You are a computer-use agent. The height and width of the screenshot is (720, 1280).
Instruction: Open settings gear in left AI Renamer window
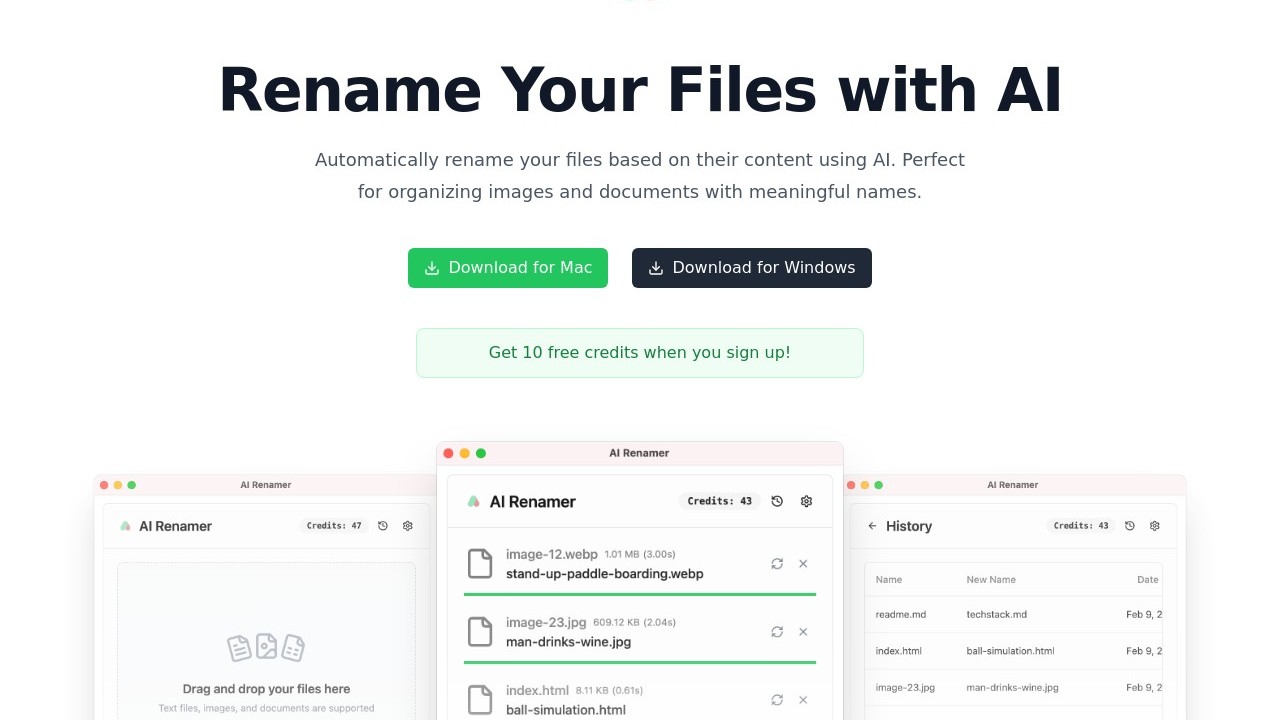point(408,526)
